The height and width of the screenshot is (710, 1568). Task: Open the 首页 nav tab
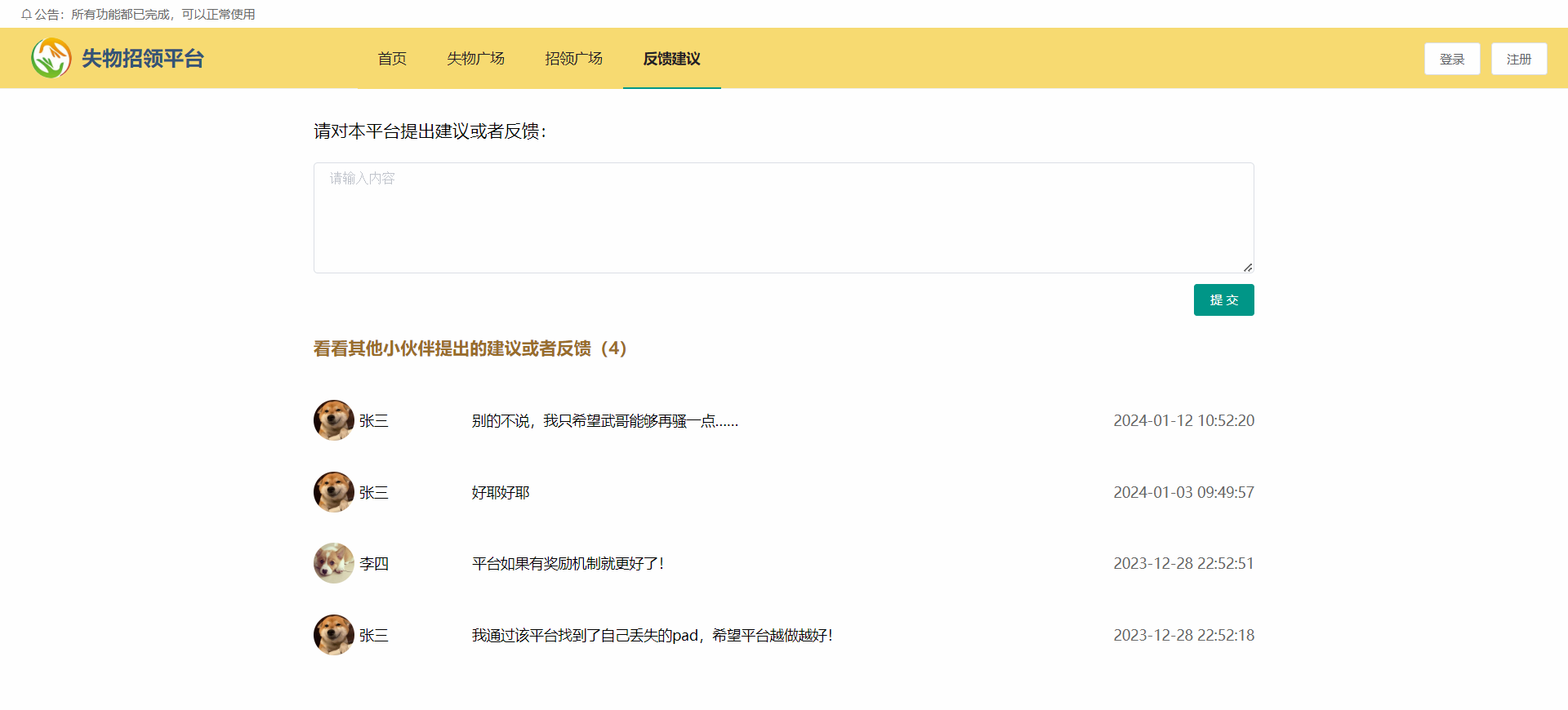(392, 59)
